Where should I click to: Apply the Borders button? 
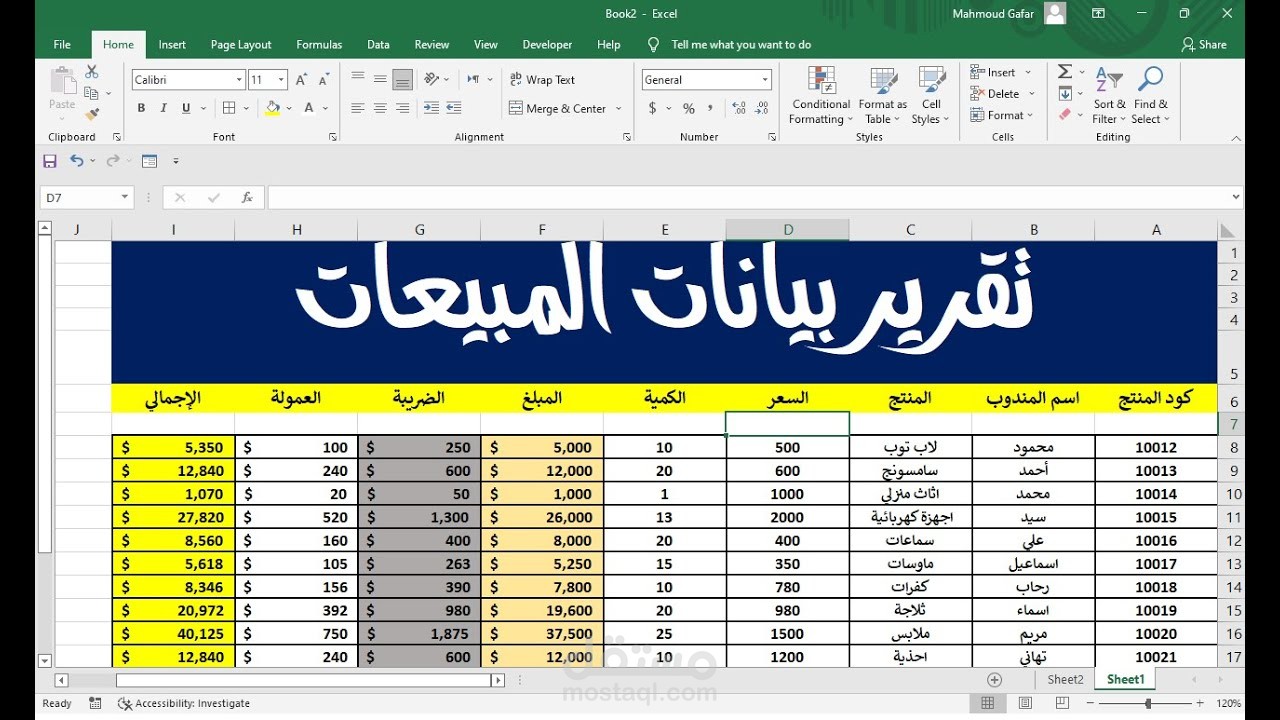[229, 108]
